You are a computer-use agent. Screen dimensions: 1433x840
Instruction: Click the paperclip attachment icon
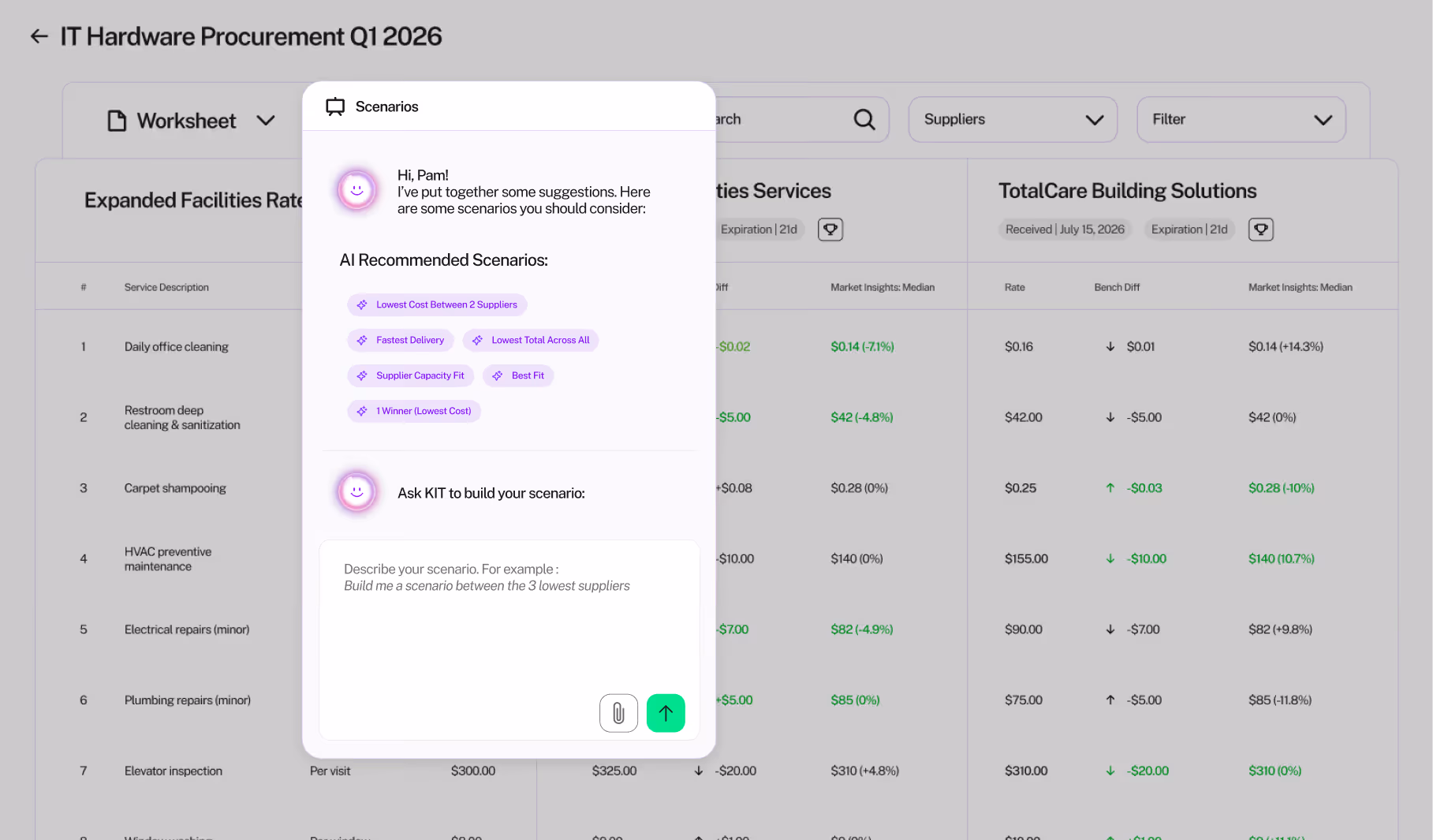coord(618,712)
